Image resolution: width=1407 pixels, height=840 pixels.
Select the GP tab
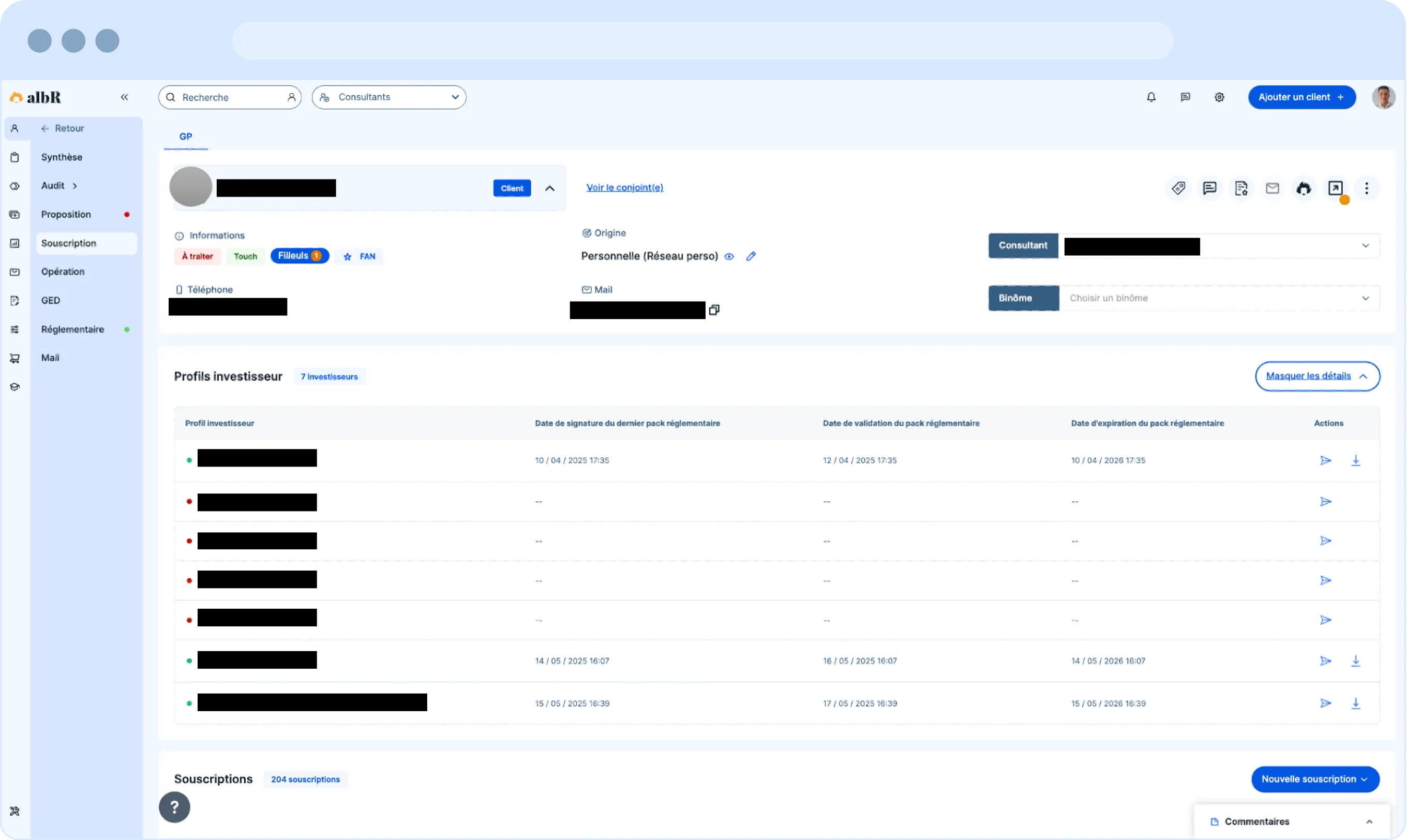pos(186,137)
